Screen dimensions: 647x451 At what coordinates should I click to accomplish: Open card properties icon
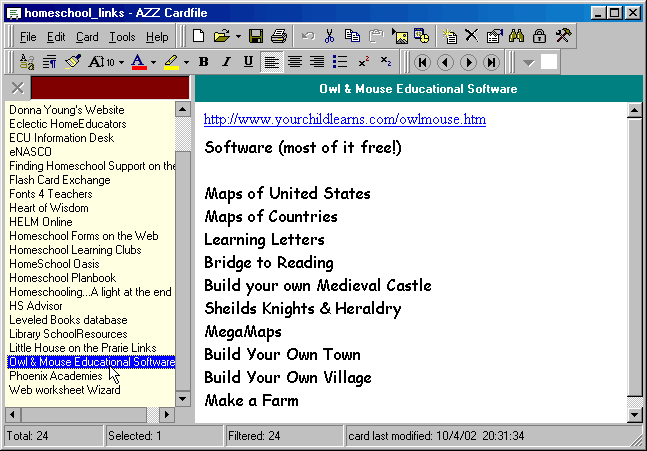tap(494, 36)
